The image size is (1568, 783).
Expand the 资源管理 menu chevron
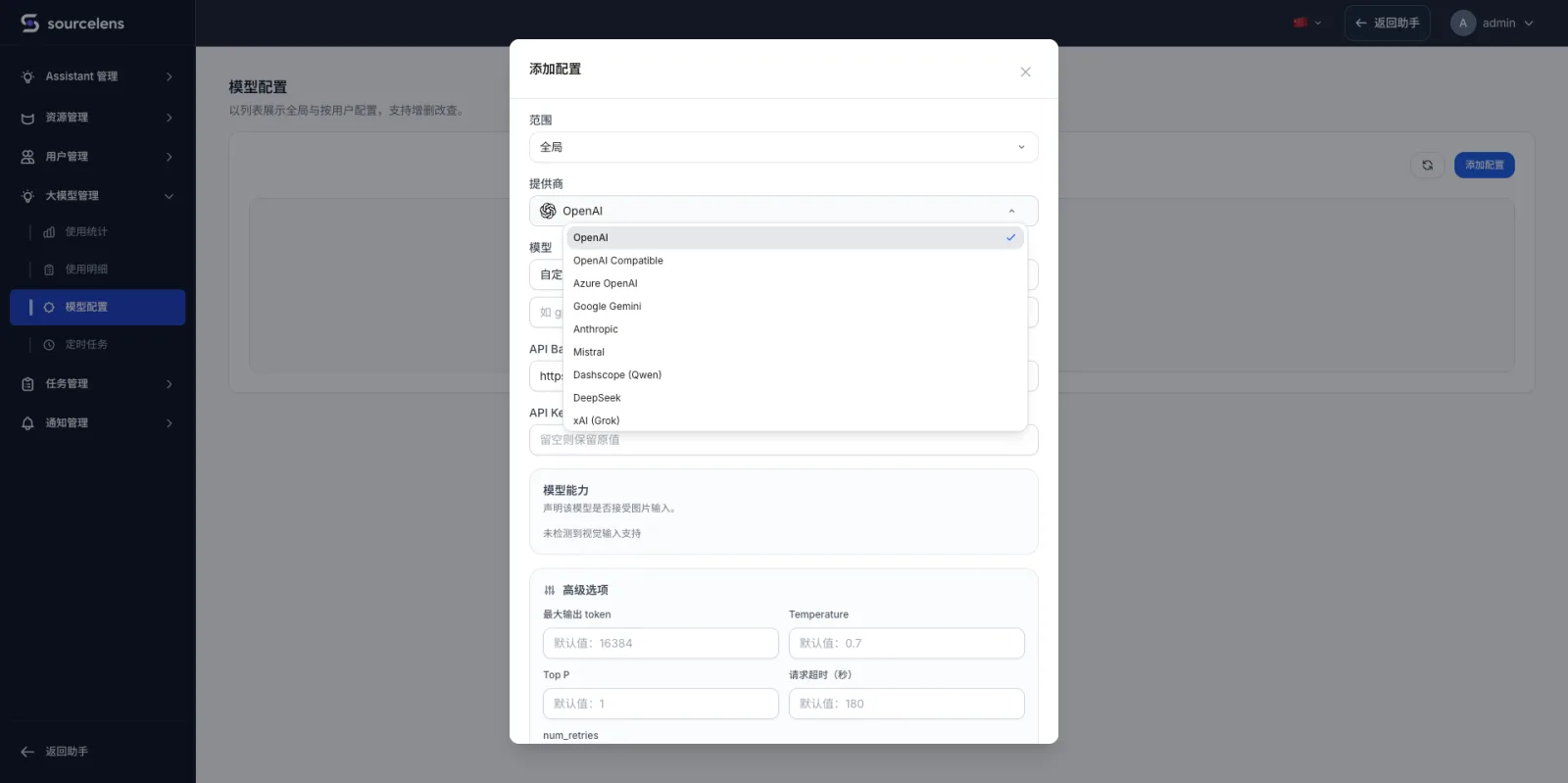pyautogui.click(x=170, y=118)
